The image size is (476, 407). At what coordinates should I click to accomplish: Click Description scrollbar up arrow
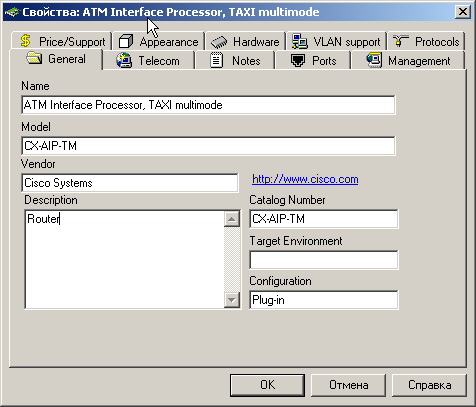point(232,219)
